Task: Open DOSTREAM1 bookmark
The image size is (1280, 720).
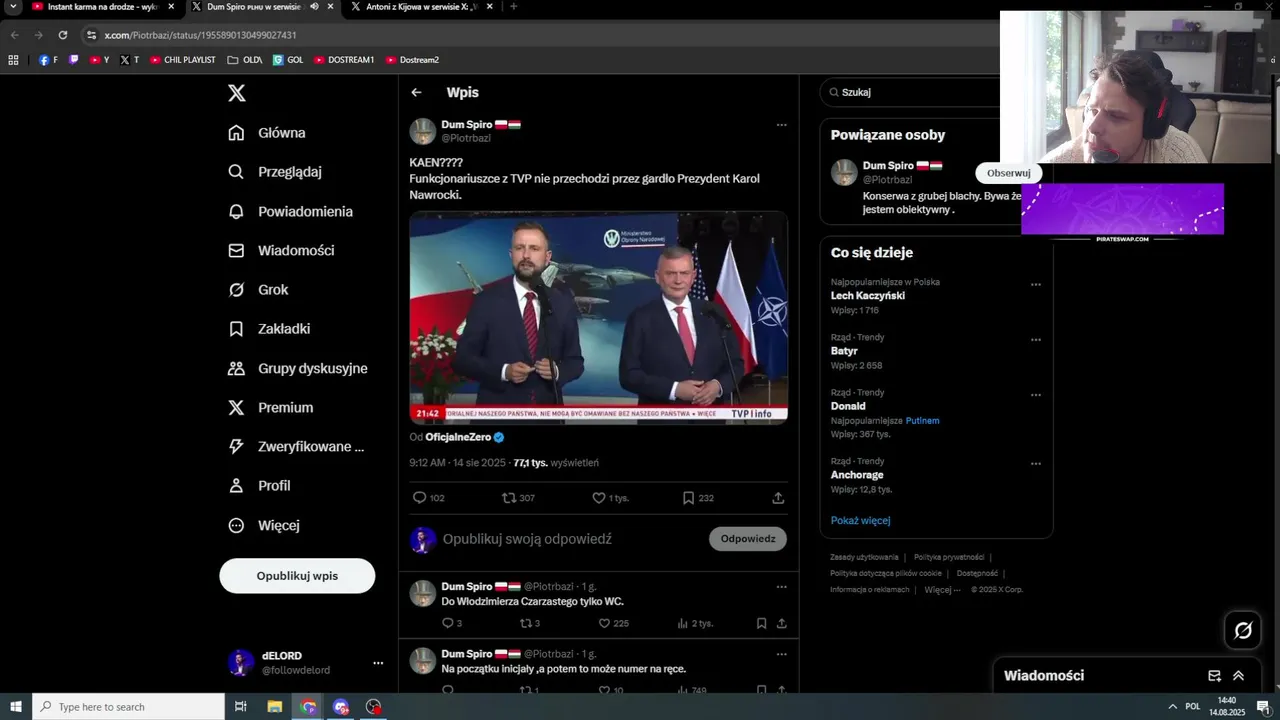Action: pyautogui.click(x=344, y=60)
